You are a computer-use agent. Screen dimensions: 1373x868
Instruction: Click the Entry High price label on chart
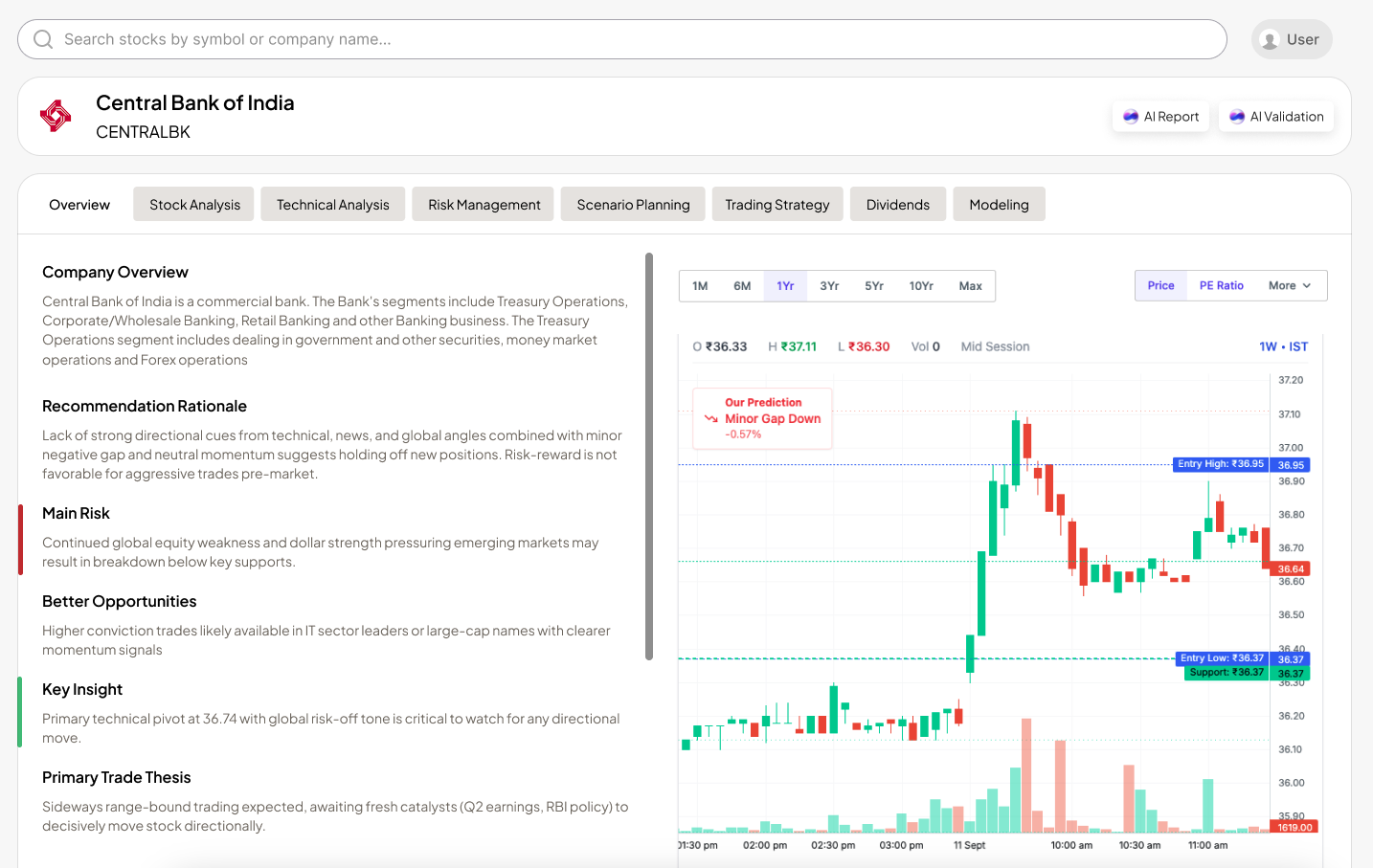pos(1220,464)
